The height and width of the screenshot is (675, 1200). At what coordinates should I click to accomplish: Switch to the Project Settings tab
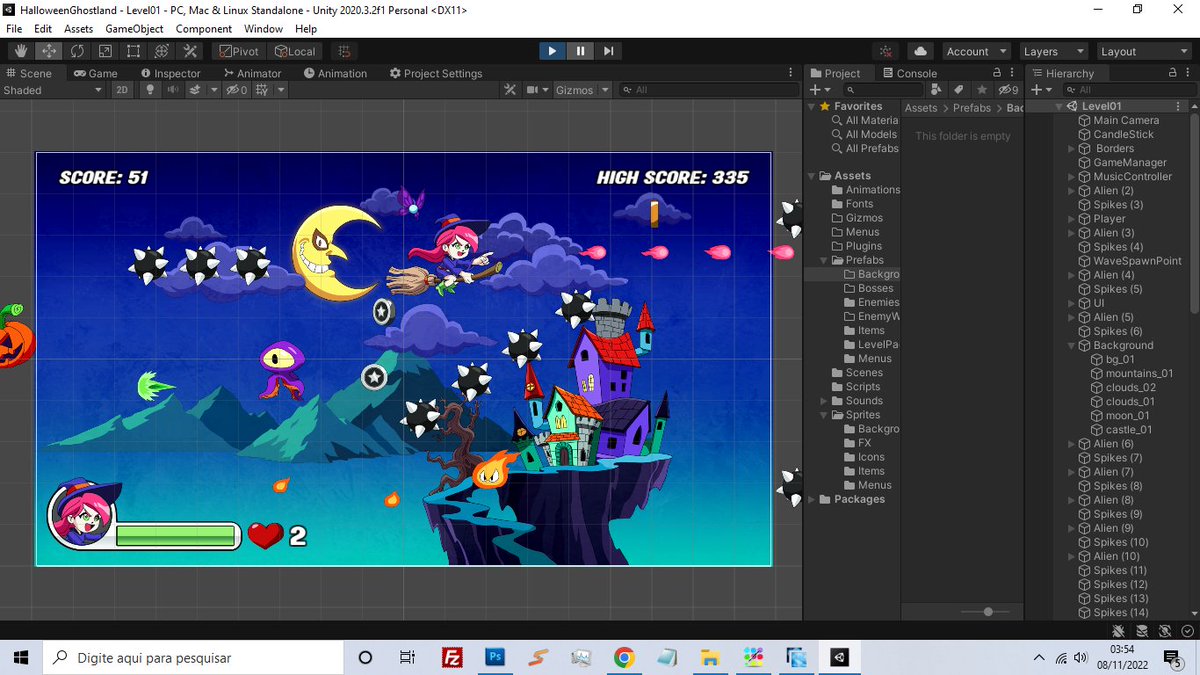coord(436,73)
